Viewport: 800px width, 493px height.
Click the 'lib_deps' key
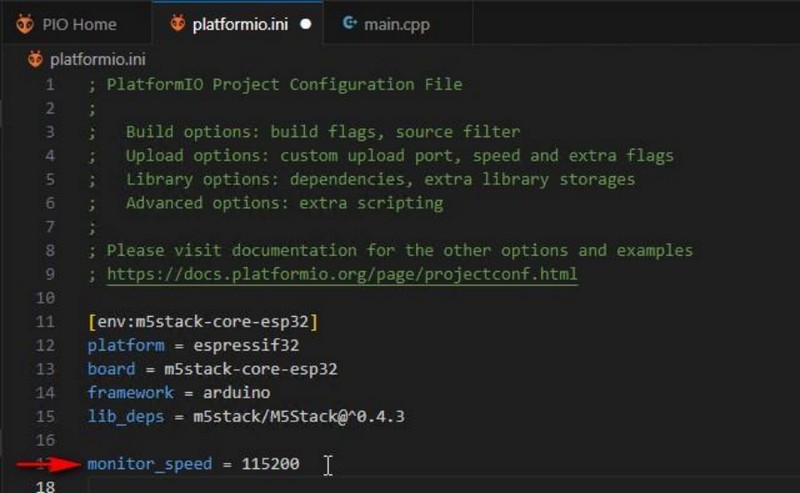126,416
